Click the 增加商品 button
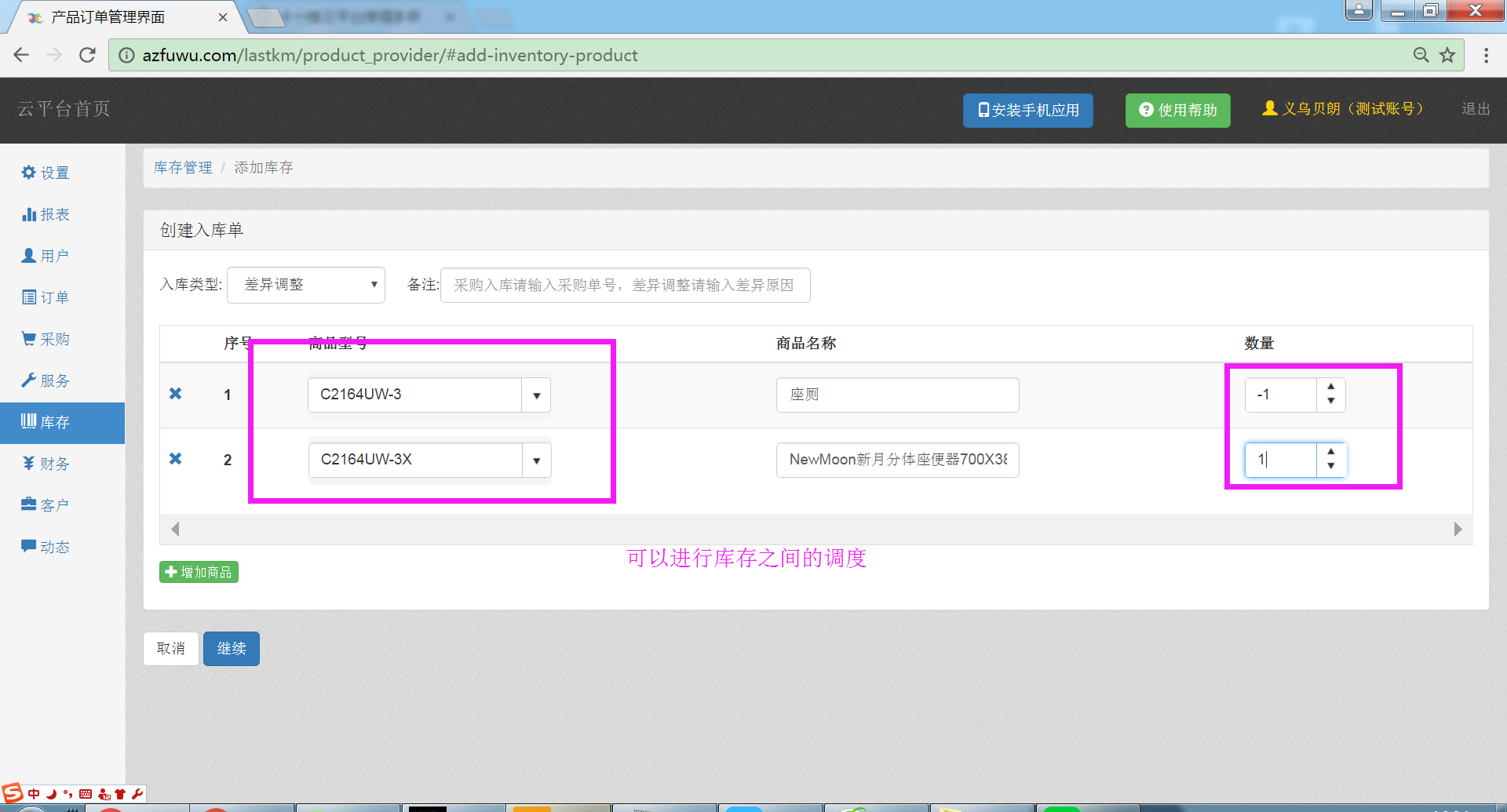The height and width of the screenshot is (812, 1507). [199, 572]
